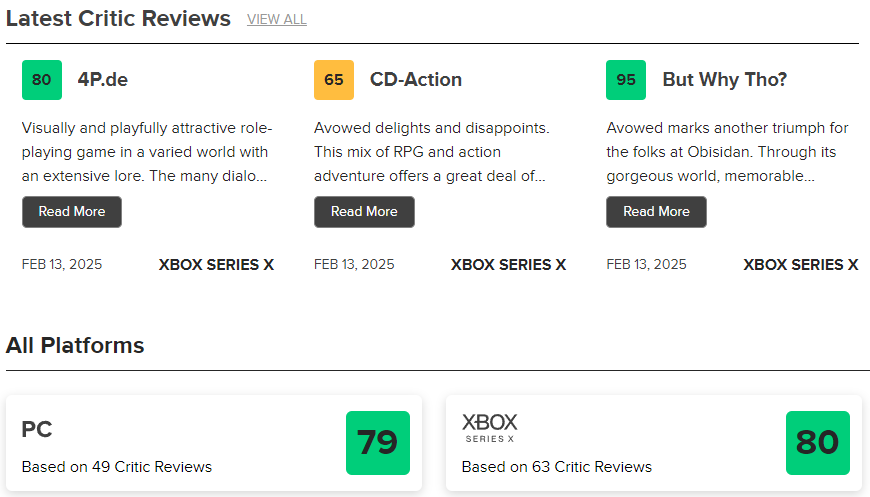Click the 80 score box for Xbox Series X

818,443
